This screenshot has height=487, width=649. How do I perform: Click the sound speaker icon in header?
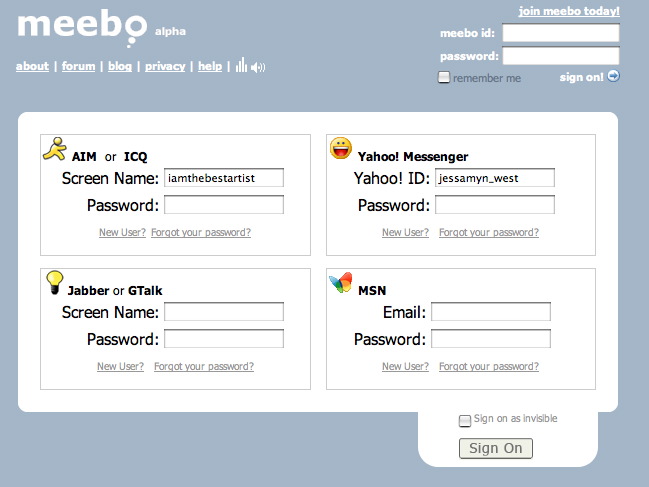pyautogui.click(x=258, y=67)
